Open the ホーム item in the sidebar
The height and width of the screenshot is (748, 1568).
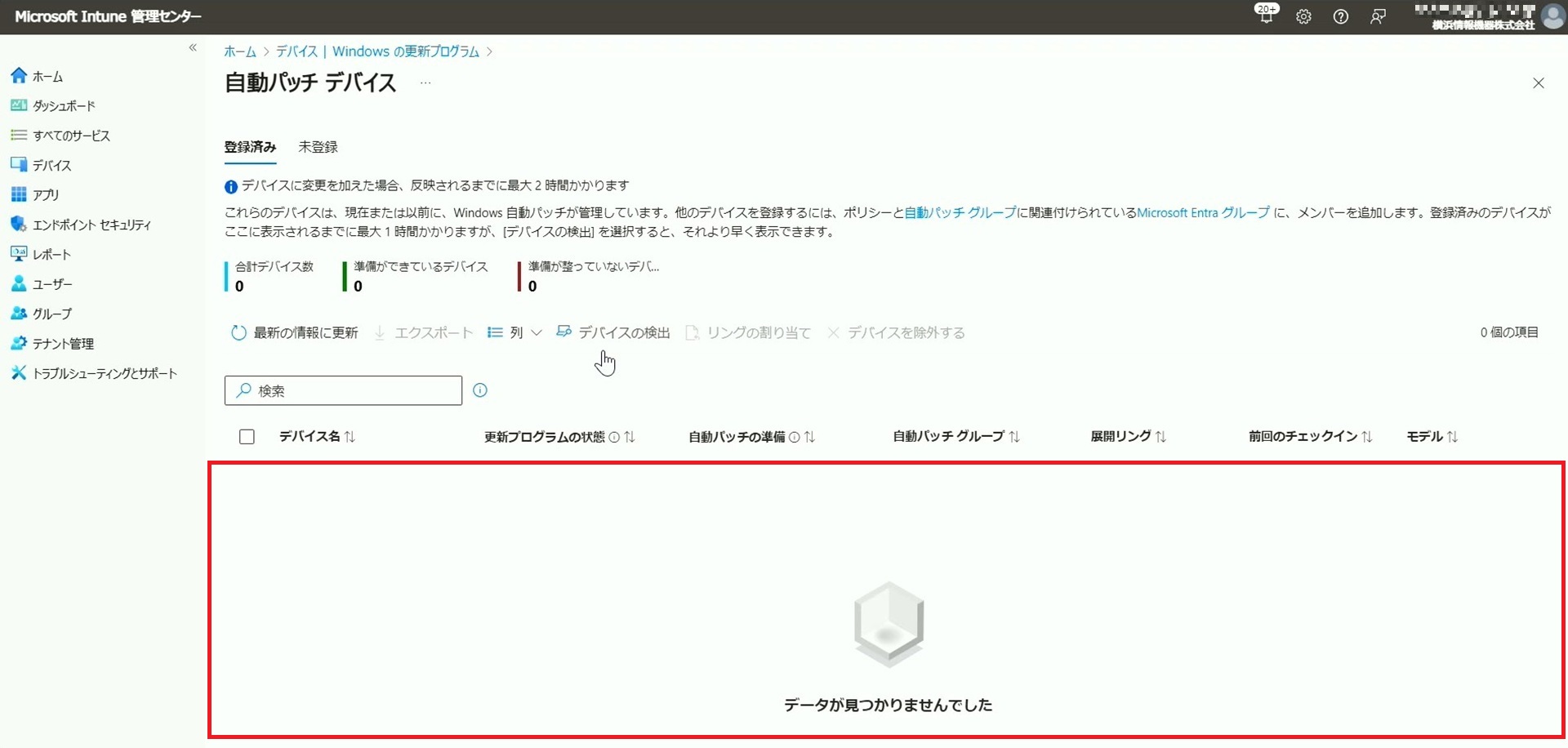pyautogui.click(x=37, y=76)
